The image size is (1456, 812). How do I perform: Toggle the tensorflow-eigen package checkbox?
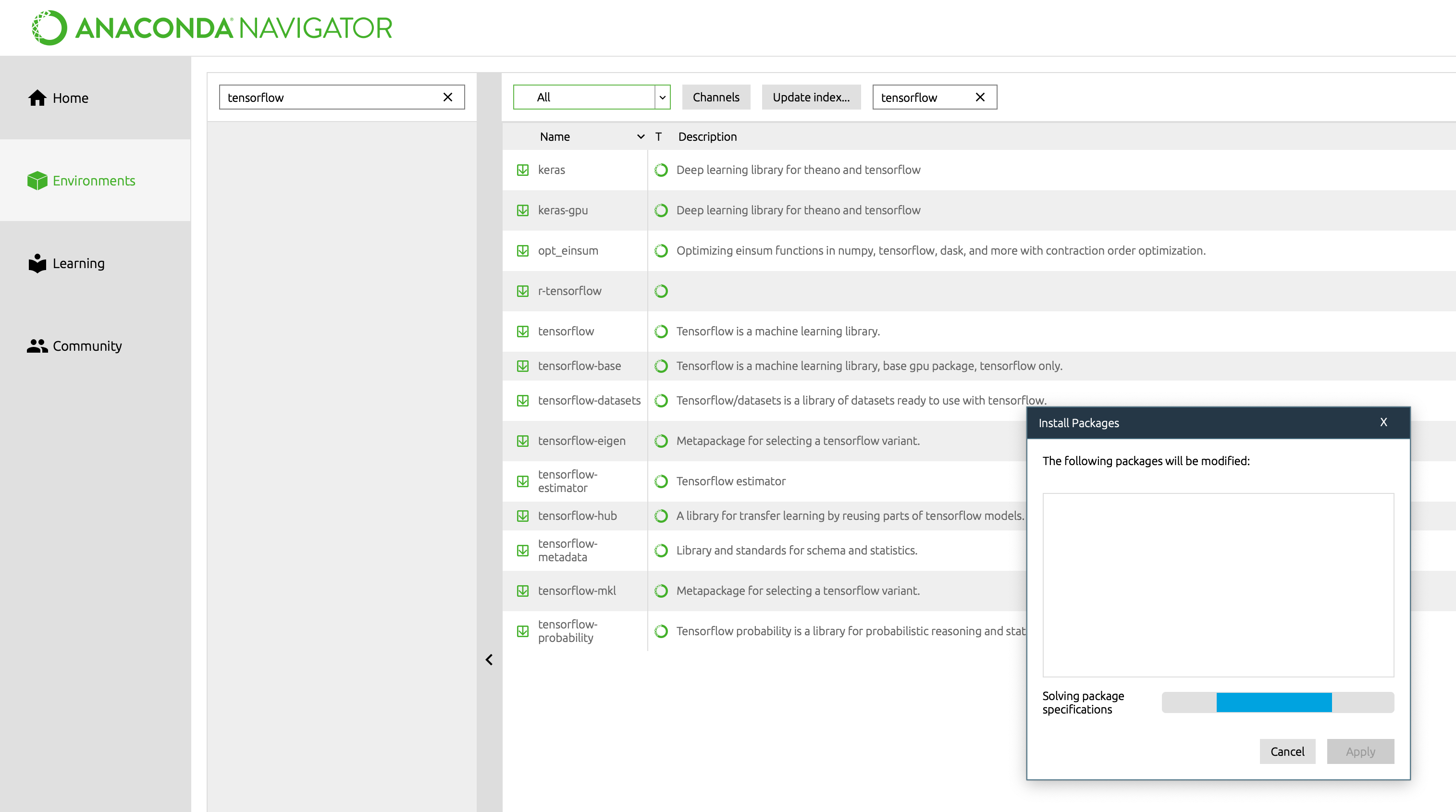523,441
